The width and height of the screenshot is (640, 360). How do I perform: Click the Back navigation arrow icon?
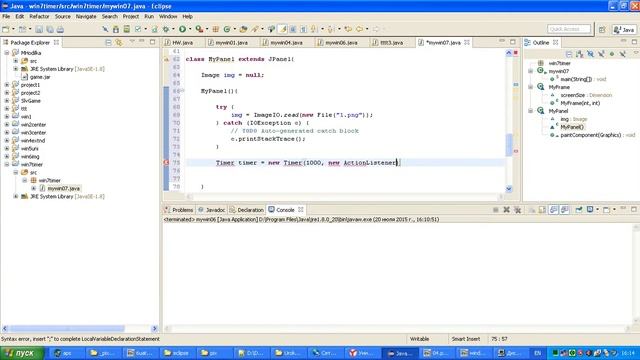click(x=359, y=29)
